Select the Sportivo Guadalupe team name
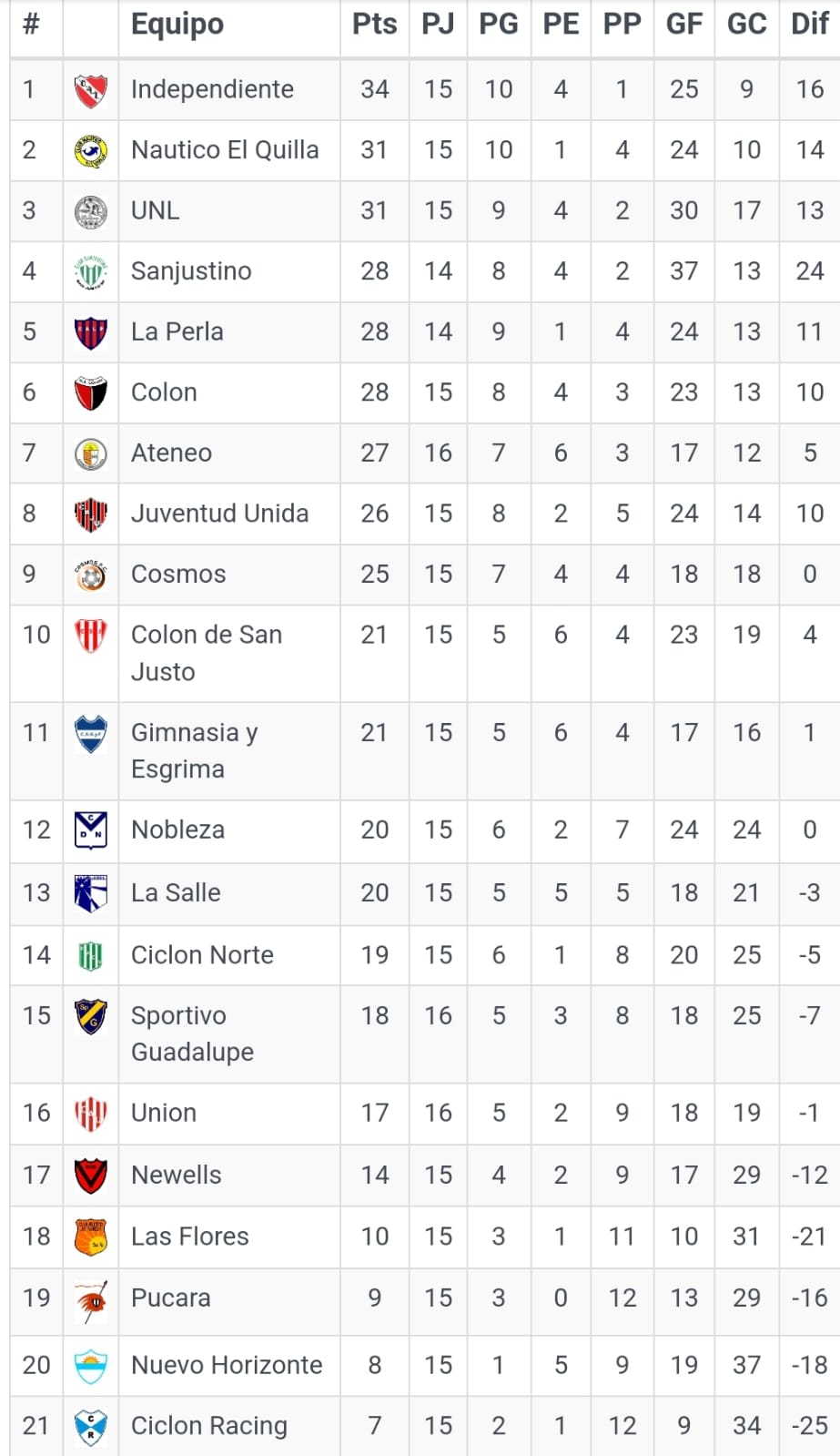Image resolution: width=840 pixels, height=1456 pixels. (192, 1033)
